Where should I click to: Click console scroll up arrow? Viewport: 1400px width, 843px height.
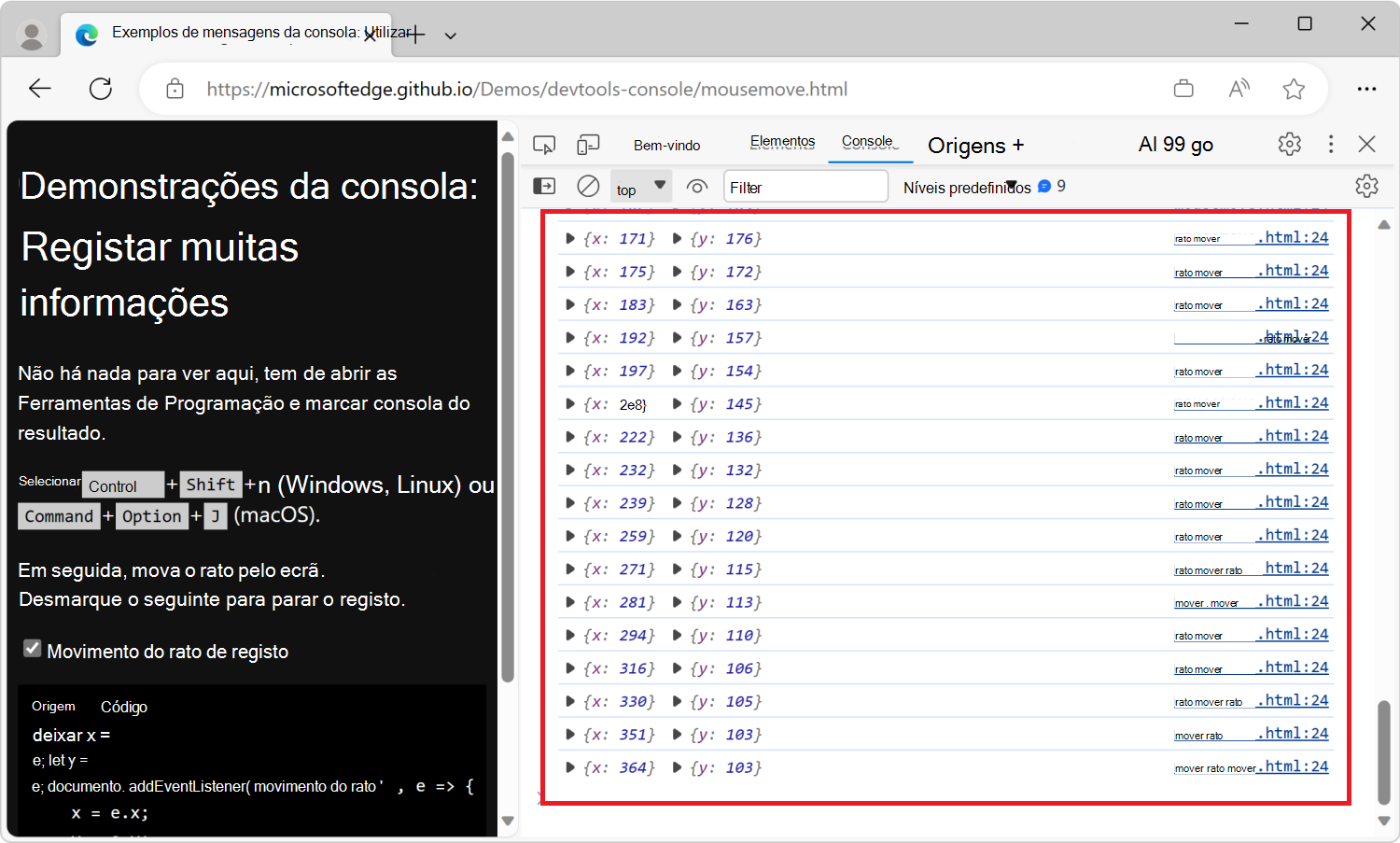tap(1384, 225)
